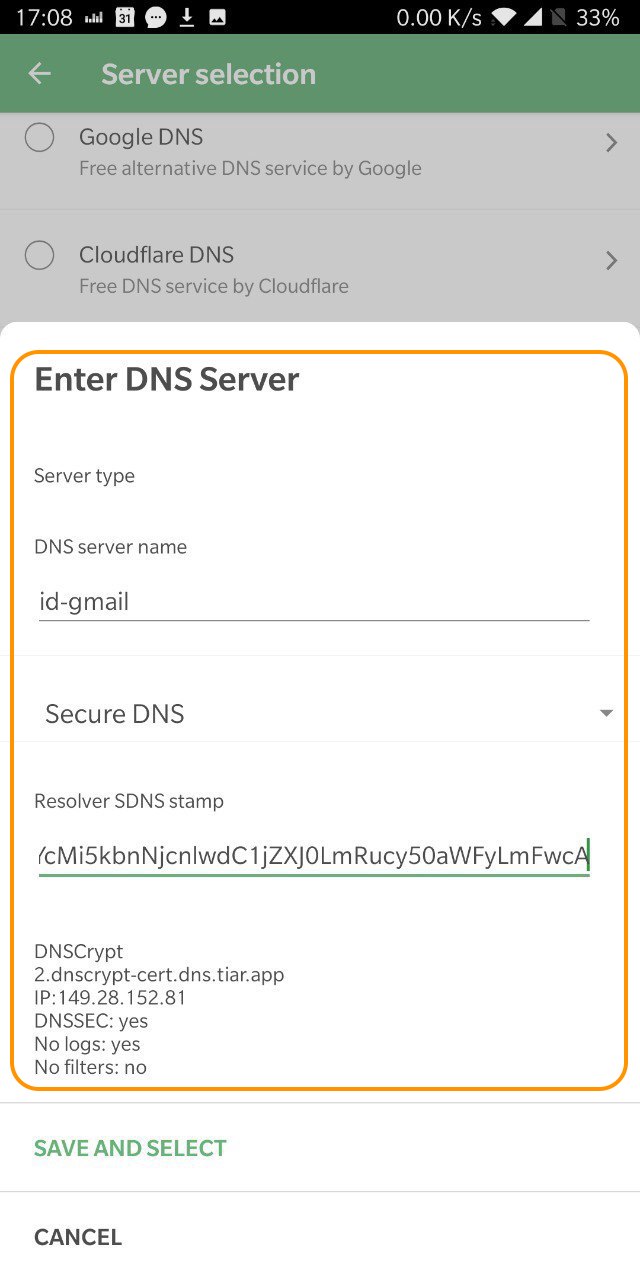Open calendar notification icon in status bar

pos(125,17)
